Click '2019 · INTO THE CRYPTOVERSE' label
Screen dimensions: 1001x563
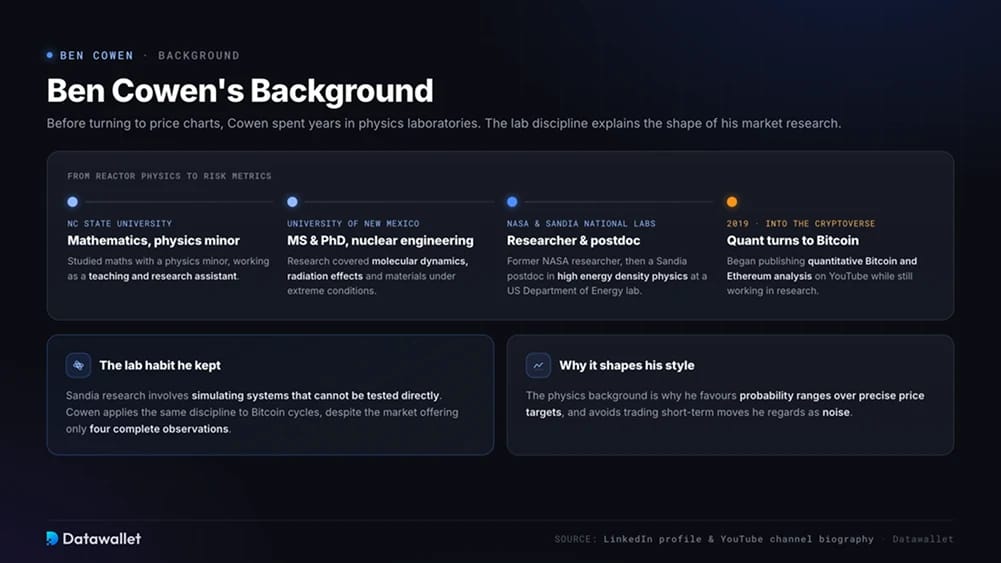click(x=801, y=223)
